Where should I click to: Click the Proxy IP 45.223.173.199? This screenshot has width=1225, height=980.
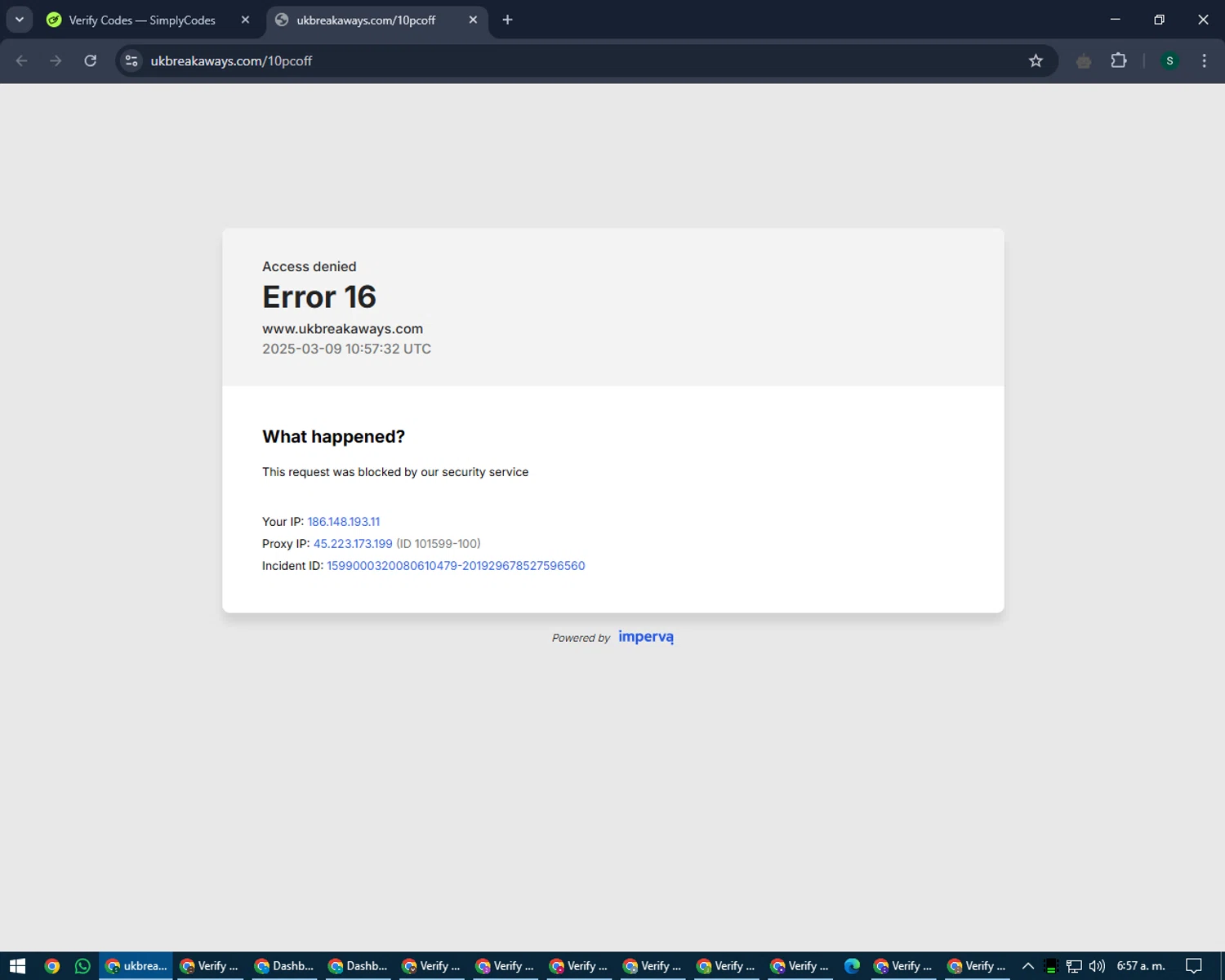pos(353,543)
